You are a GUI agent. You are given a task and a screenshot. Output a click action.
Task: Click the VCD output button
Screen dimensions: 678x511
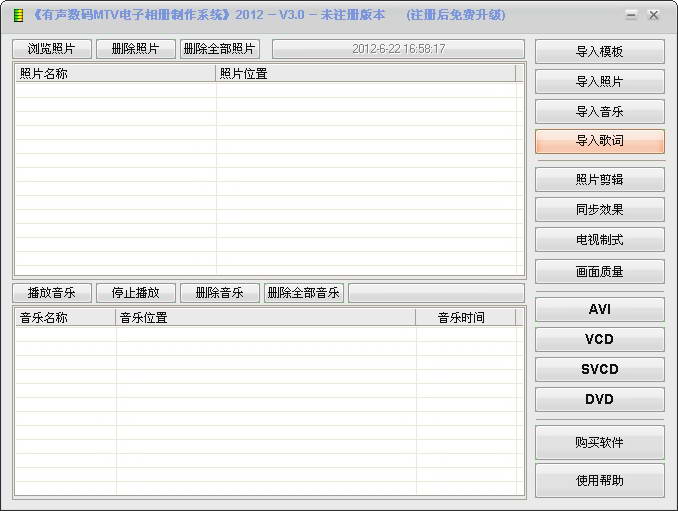tap(600, 339)
